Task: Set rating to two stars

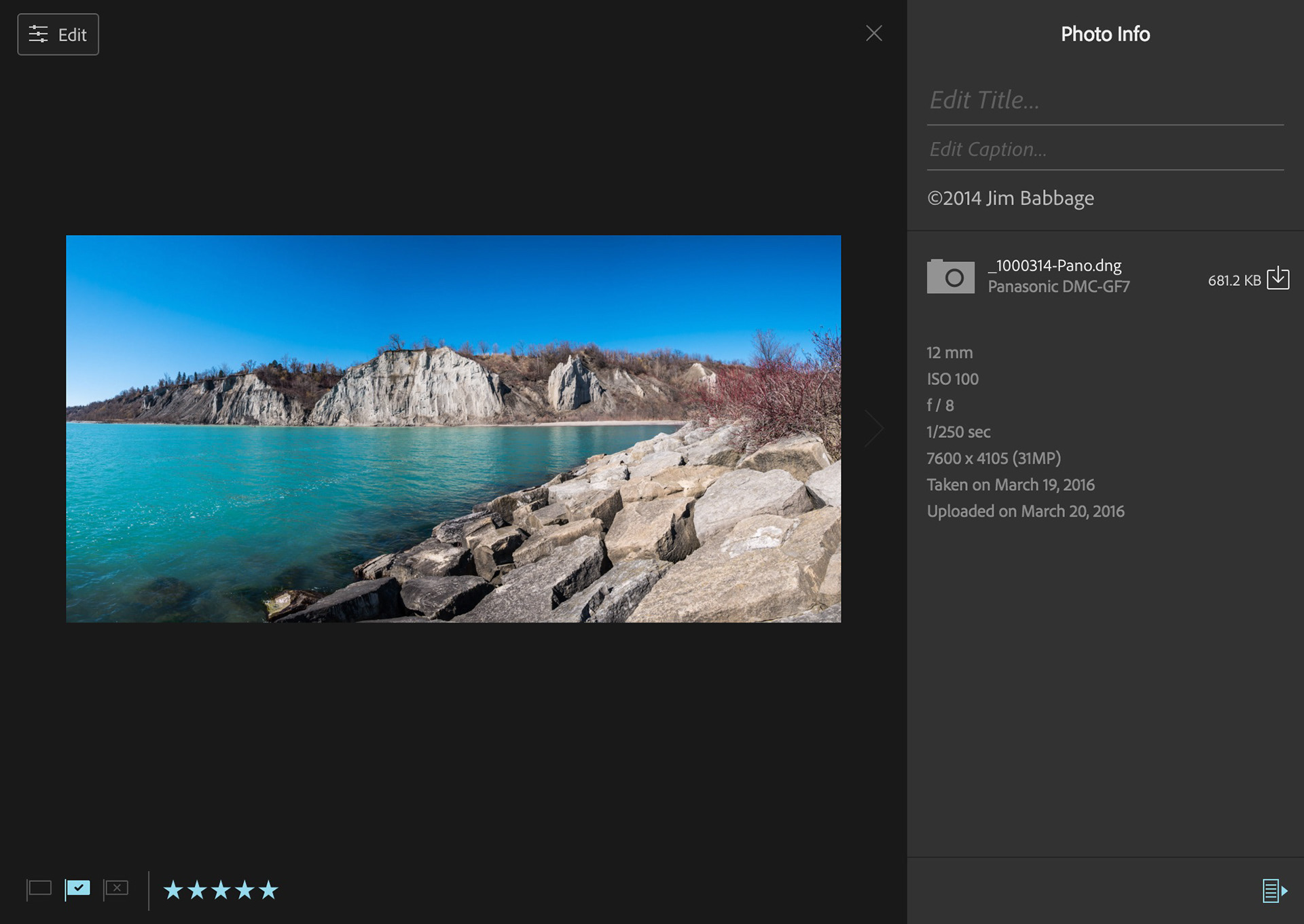Action: 197,889
